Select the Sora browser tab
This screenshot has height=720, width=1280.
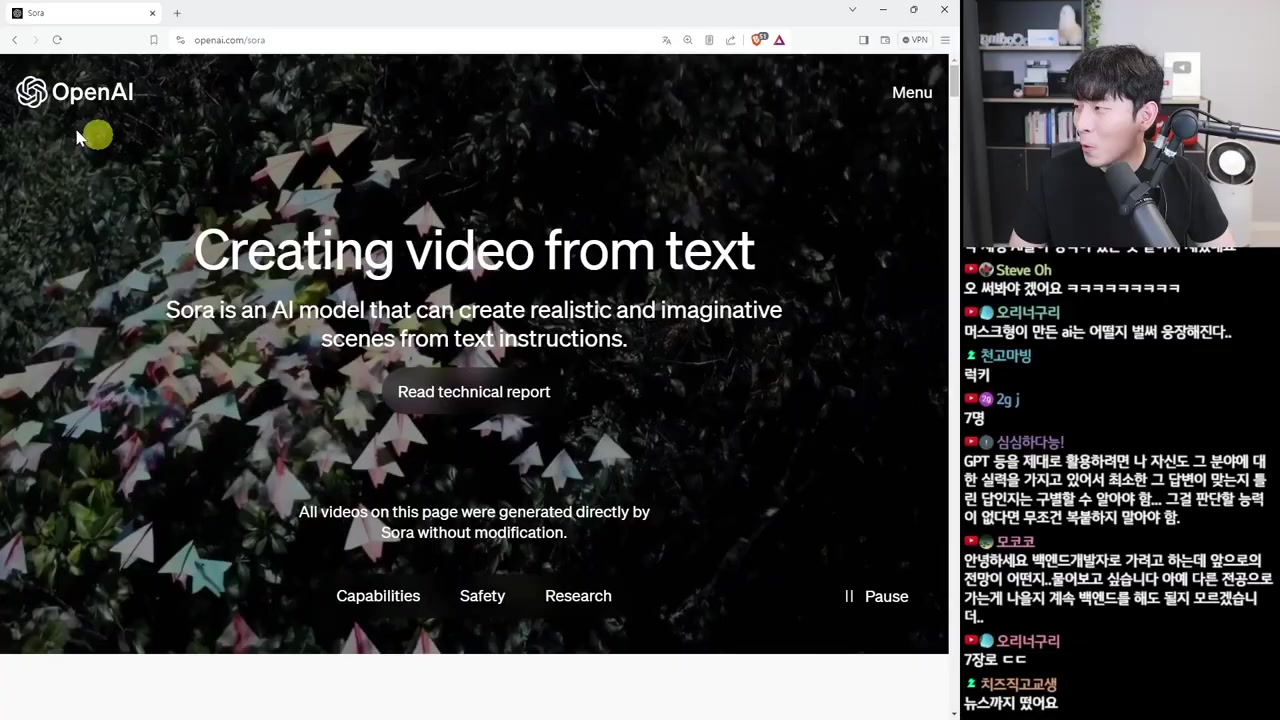click(84, 13)
